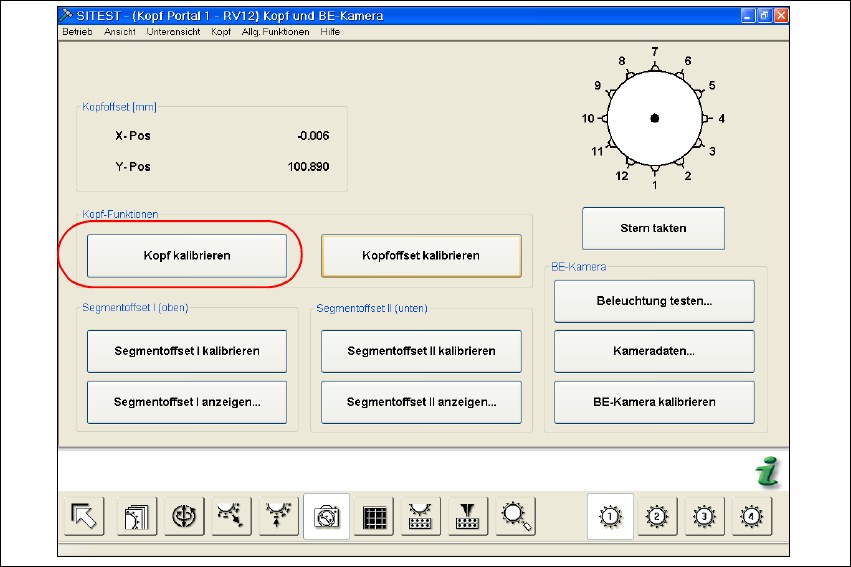
Task: Click the star head with magnifier icon
Action: click(516, 516)
